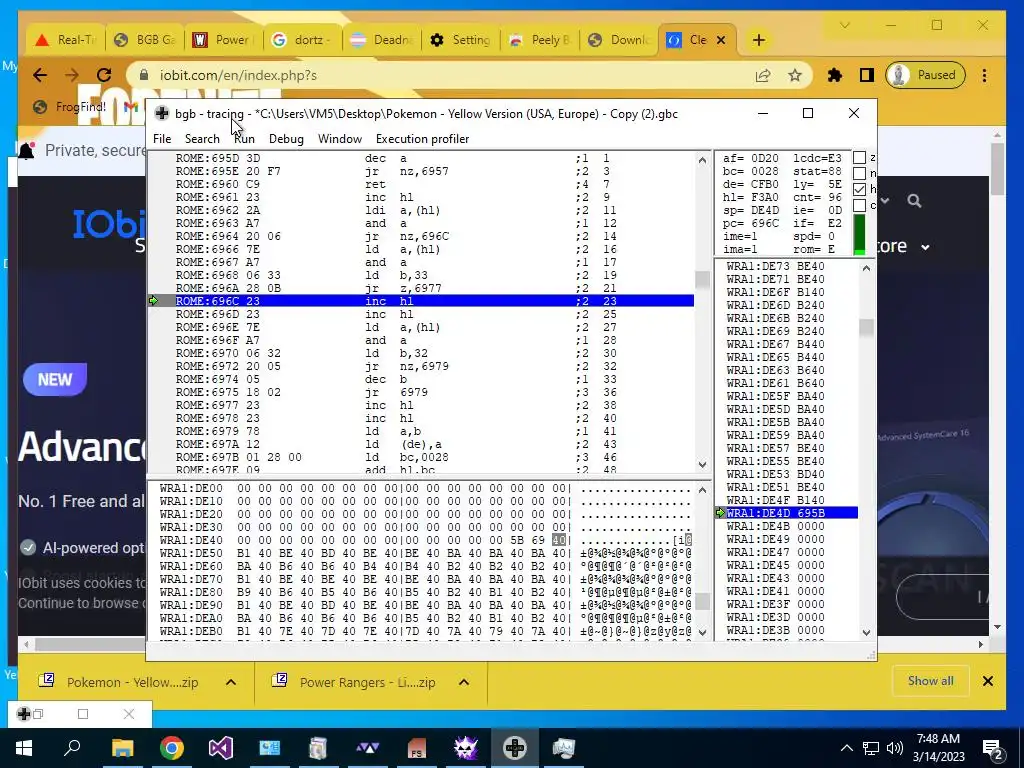
Task: Switch to the Settings Chrome tab
Action: tap(461, 40)
